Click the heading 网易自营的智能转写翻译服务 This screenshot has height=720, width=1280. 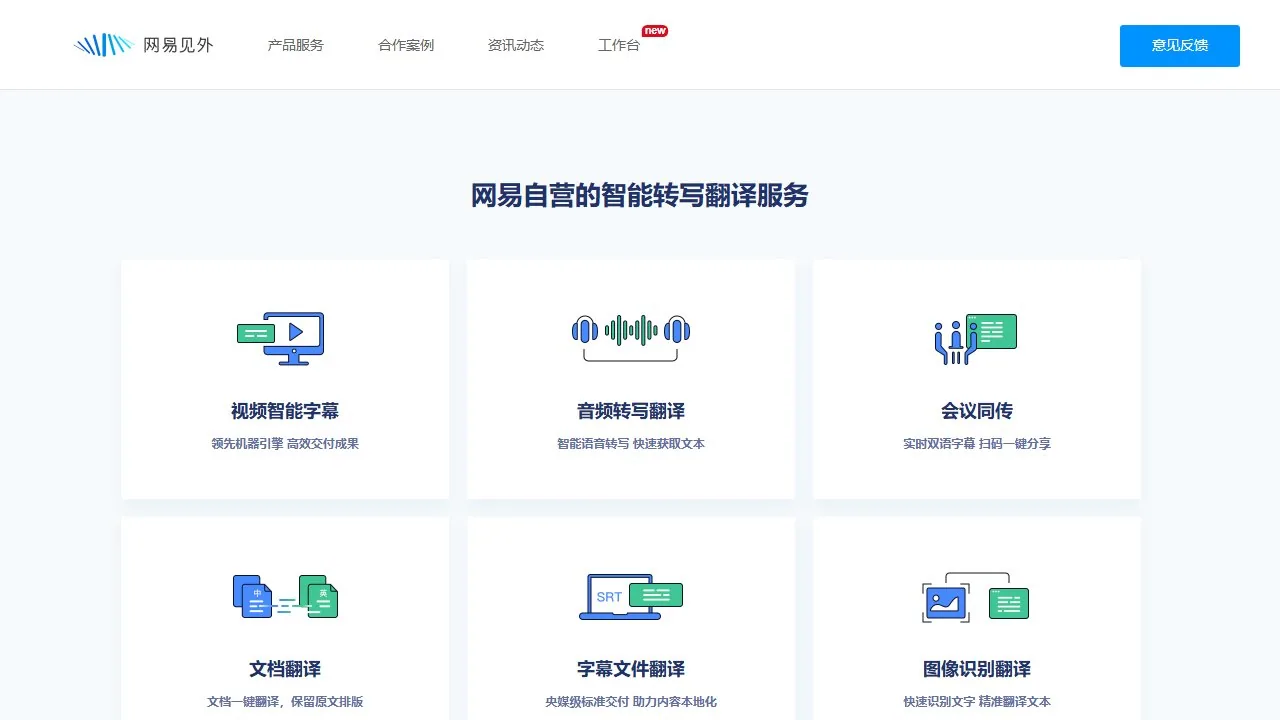[640, 196]
